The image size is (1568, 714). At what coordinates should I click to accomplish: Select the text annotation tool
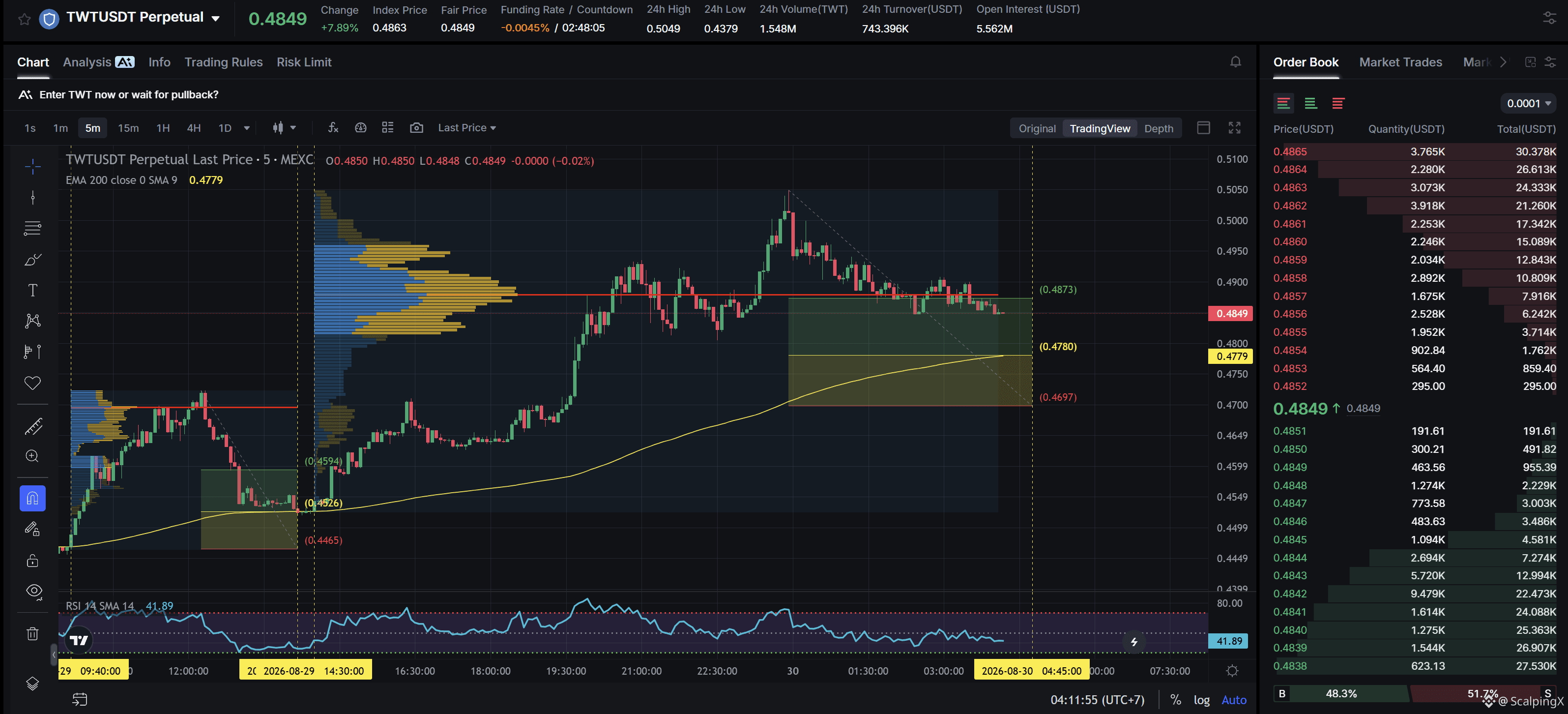click(33, 290)
